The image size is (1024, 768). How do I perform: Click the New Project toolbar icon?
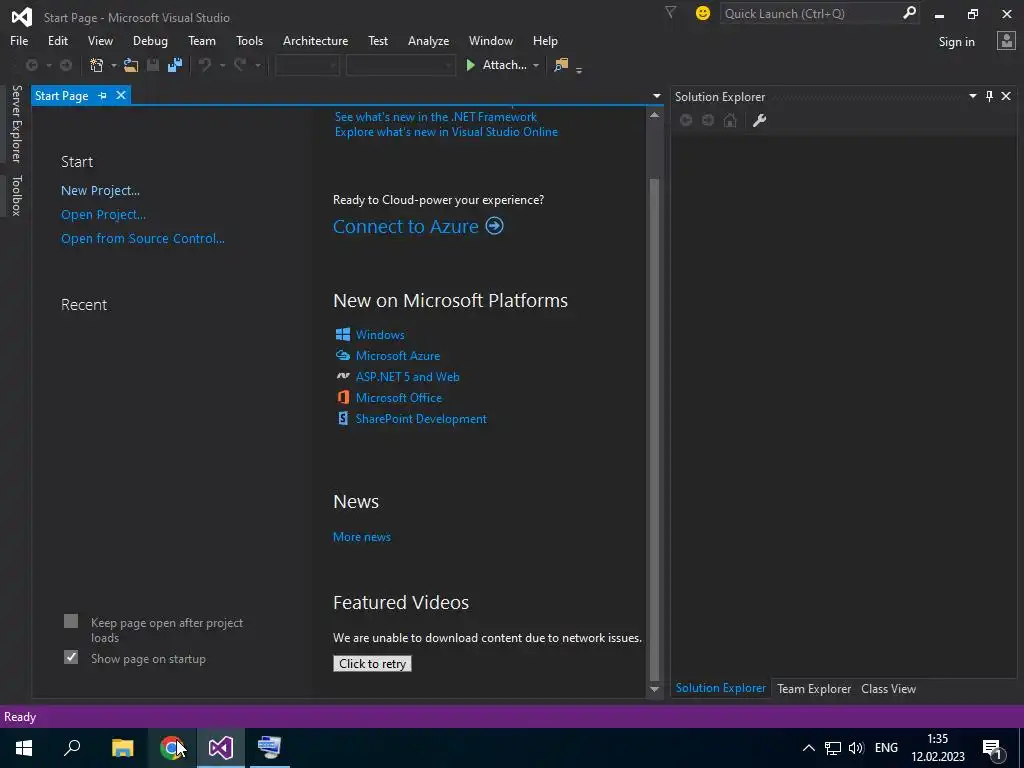tap(97, 65)
